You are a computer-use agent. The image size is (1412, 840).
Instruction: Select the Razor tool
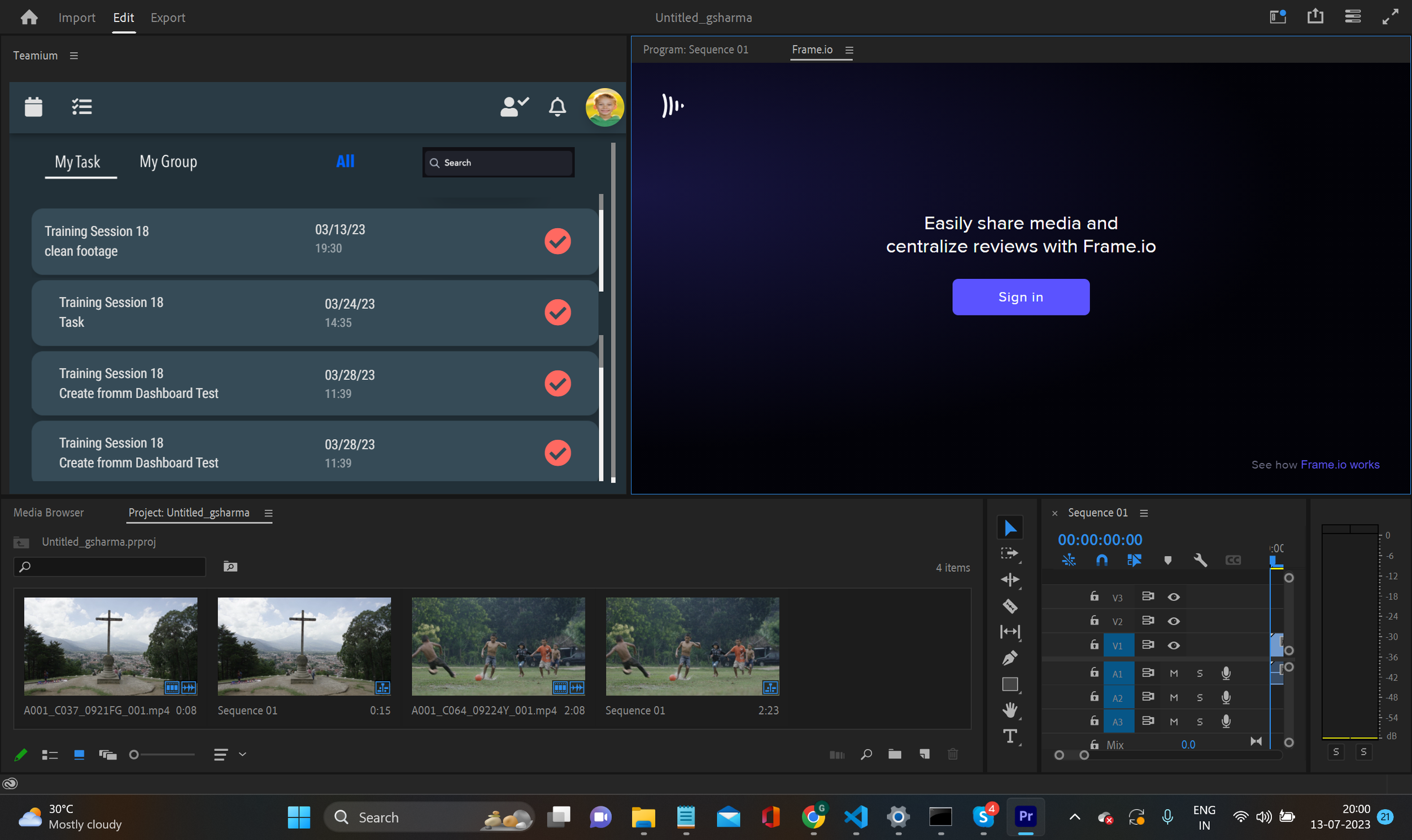point(1010,606)
